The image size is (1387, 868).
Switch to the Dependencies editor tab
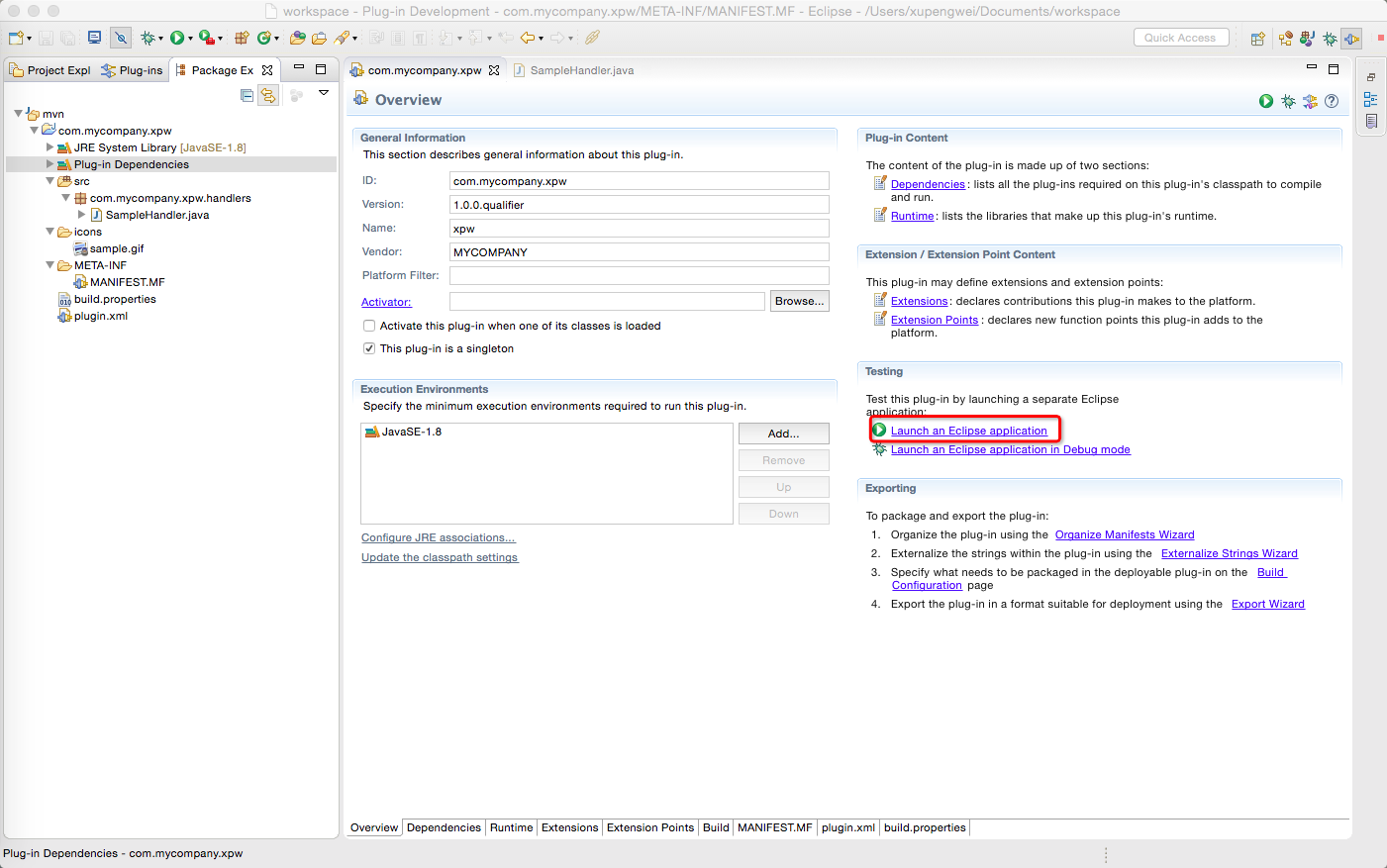444,828
